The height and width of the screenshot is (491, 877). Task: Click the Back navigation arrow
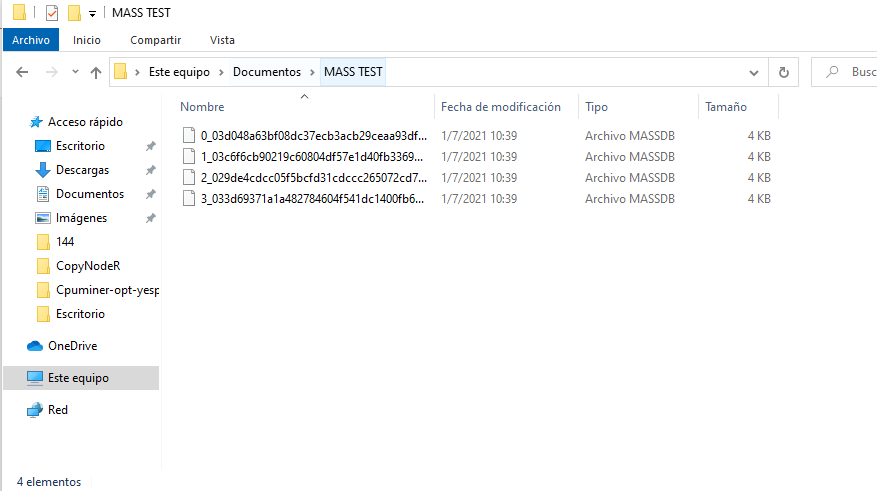pos(22,72)
